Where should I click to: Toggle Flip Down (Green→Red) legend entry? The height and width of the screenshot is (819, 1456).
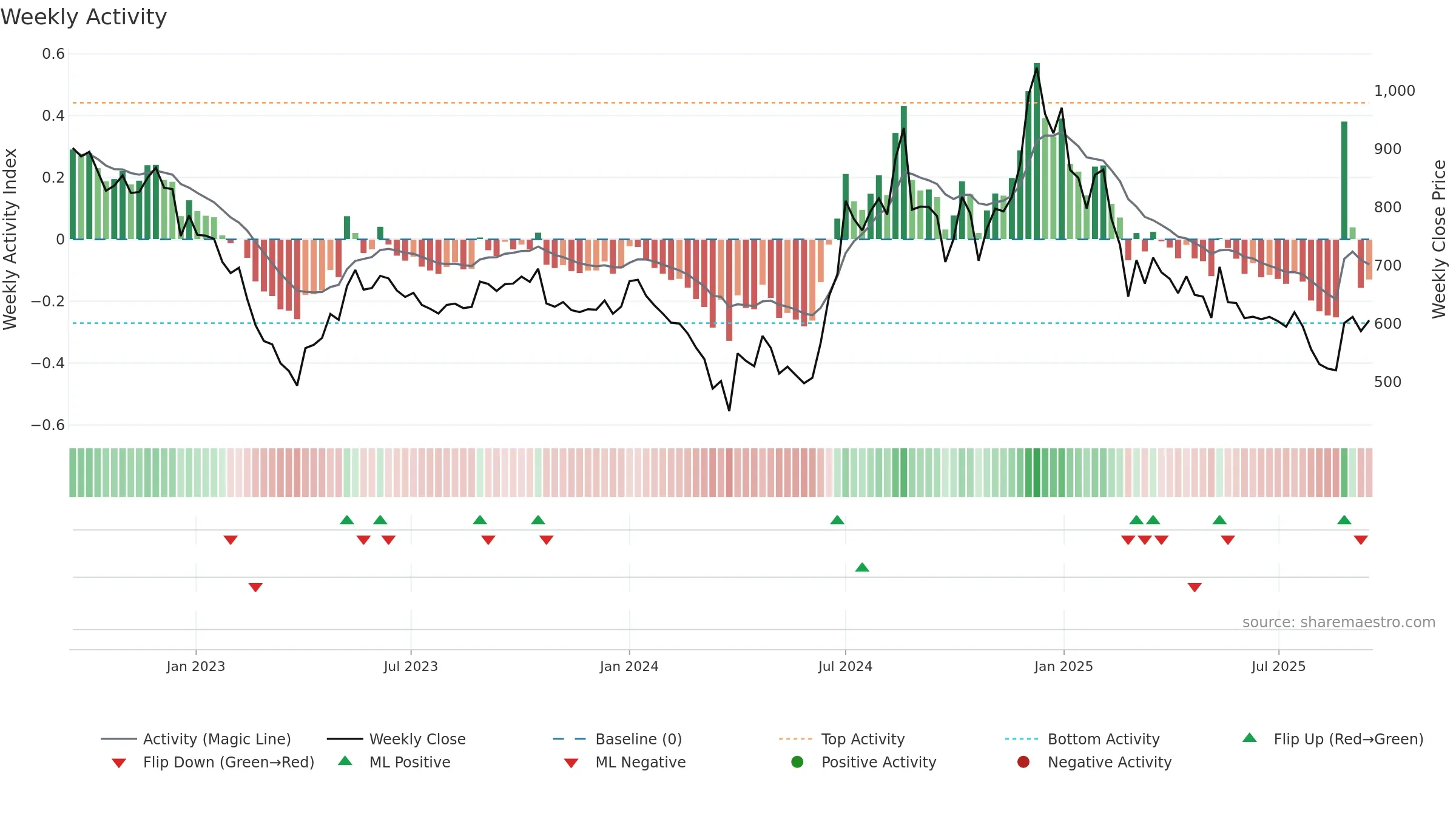pos(212,762)
